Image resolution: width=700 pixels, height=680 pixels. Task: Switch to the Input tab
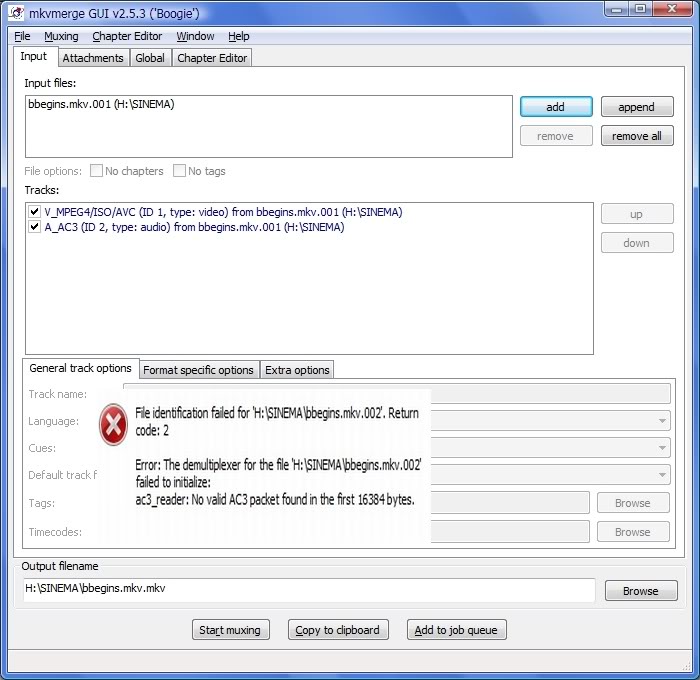34,57
